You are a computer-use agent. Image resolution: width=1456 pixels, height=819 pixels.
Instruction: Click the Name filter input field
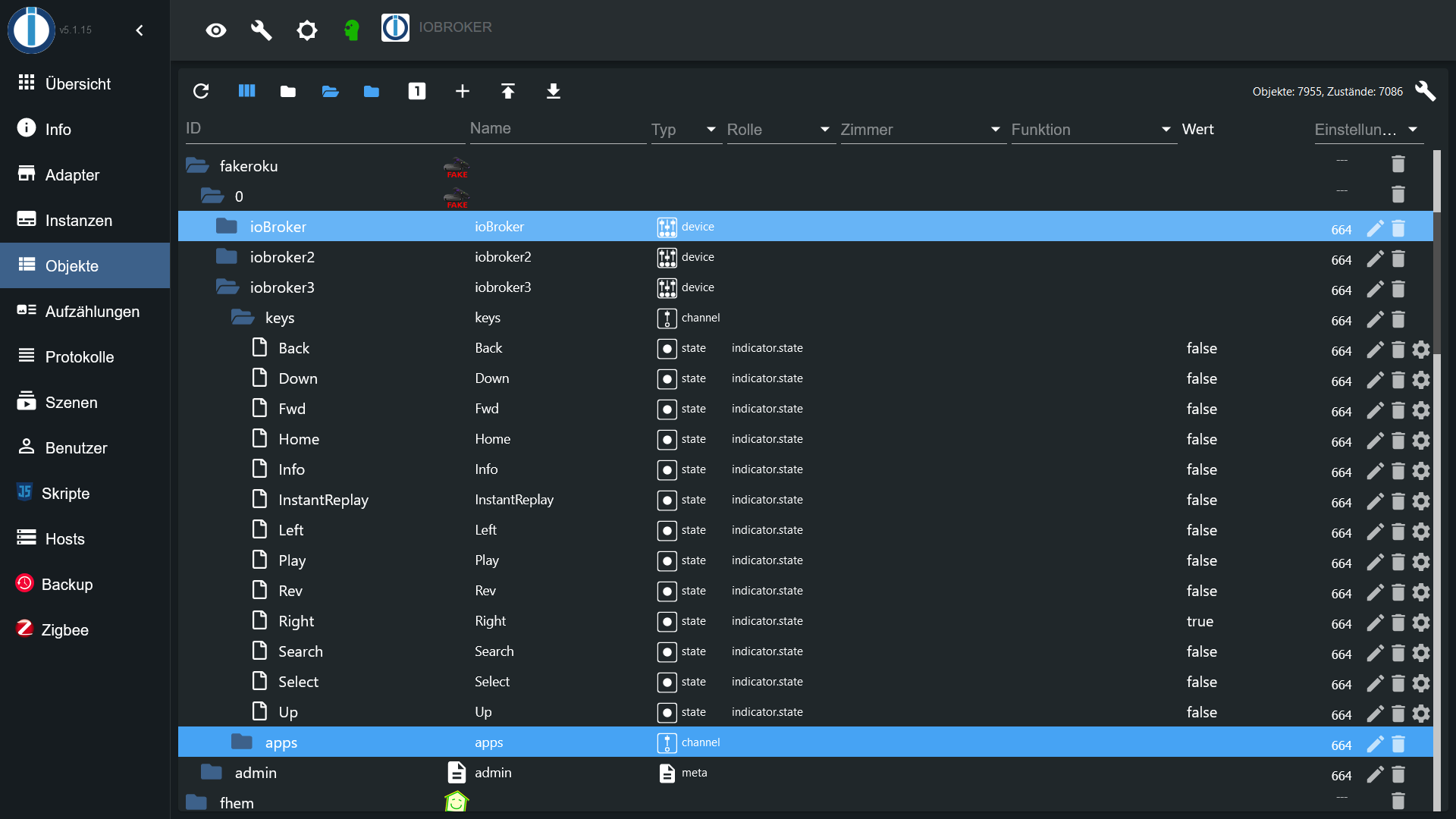click(557, 129)
